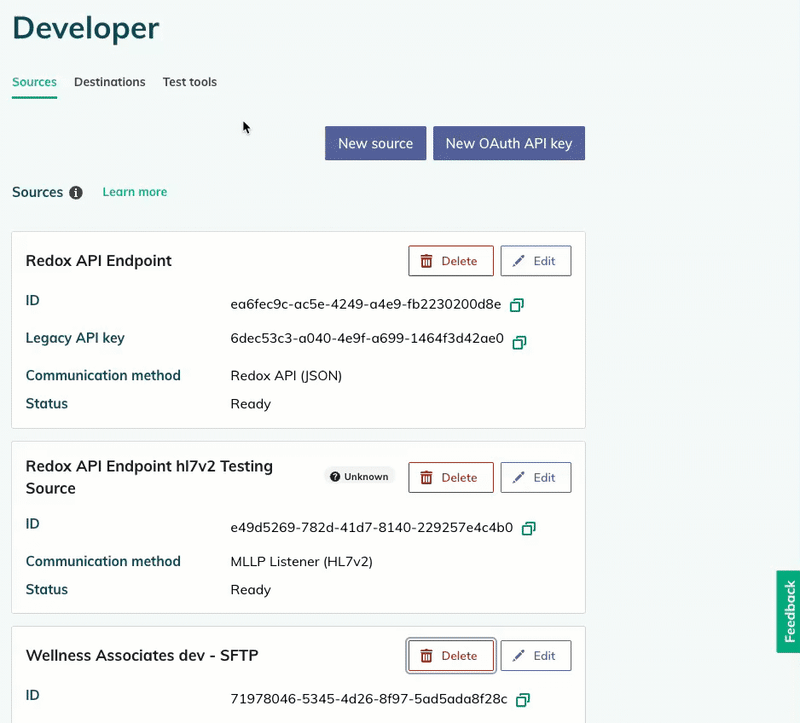Click Ready status of hl7v2 Testing Source
The height and width of the screenshot is (723, 800).
pos(251,590)
